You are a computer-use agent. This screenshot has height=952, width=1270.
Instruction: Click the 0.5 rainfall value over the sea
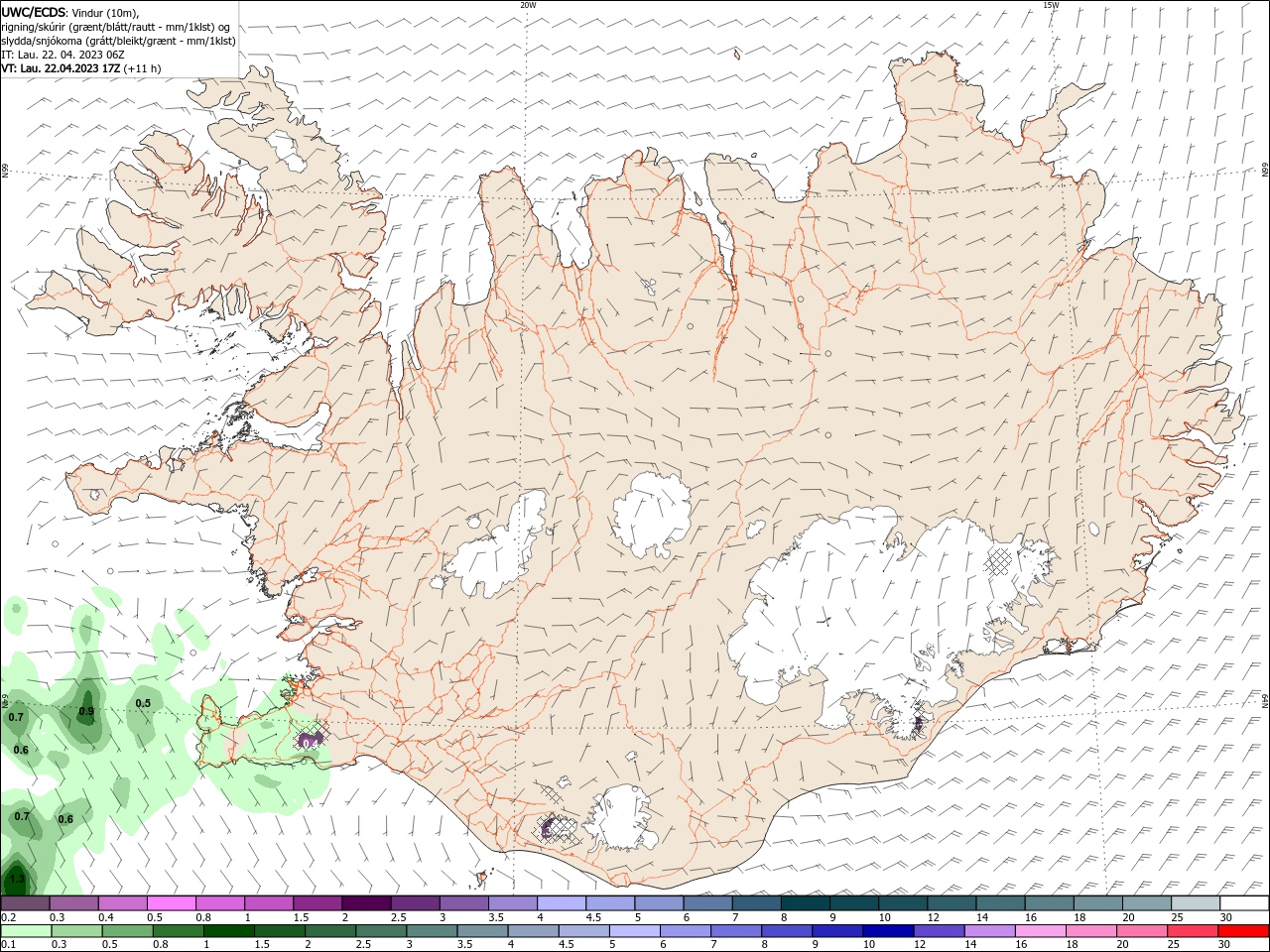(143, 703)
